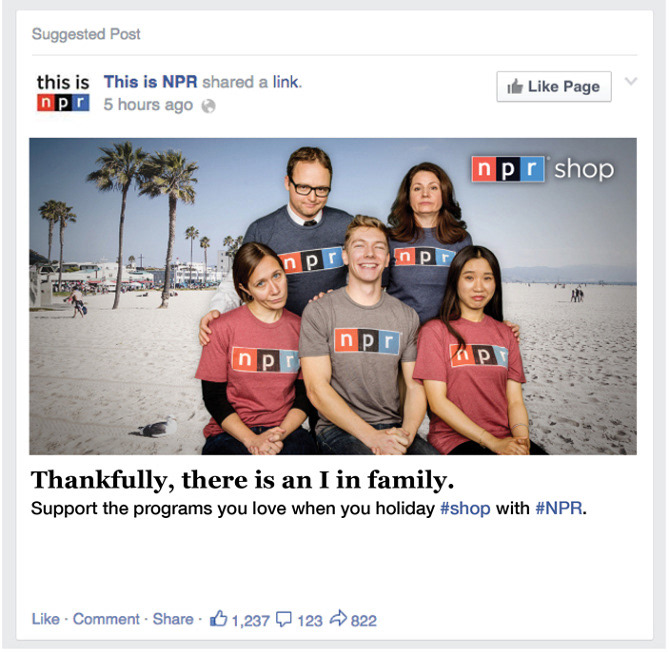Viewport: 670px width, 653px height.
Task: Open the This is NPR page link
Action: (150, 82)
